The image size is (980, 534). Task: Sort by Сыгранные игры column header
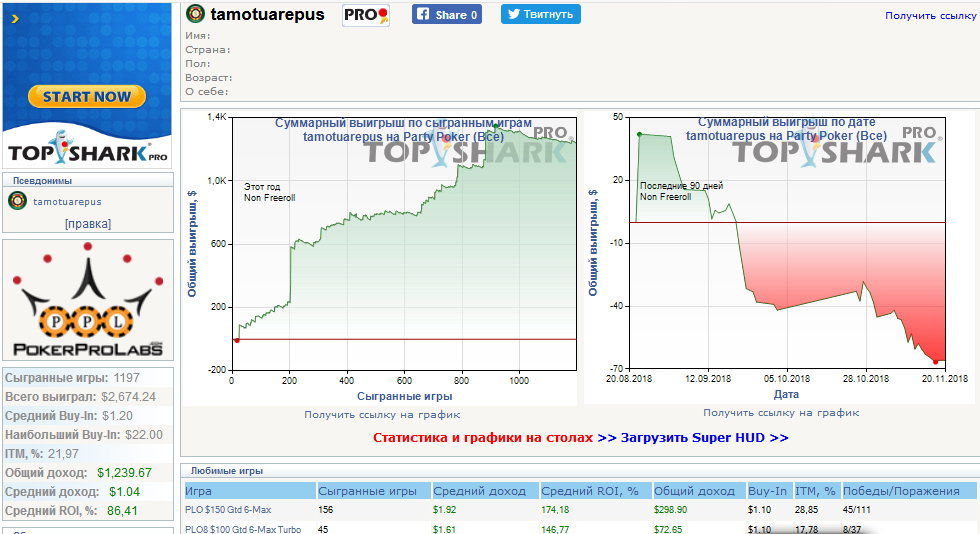coord(374,491)
